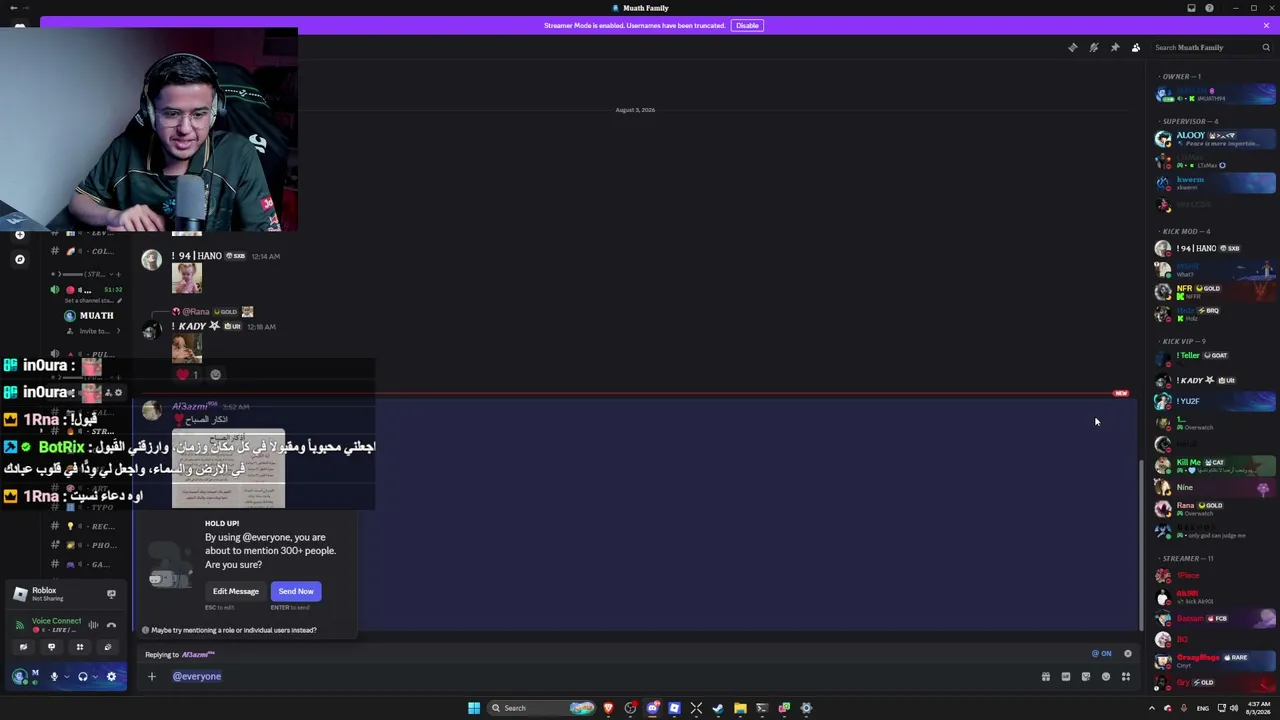Stream Roblox with screen share icon

coord(111,594)
